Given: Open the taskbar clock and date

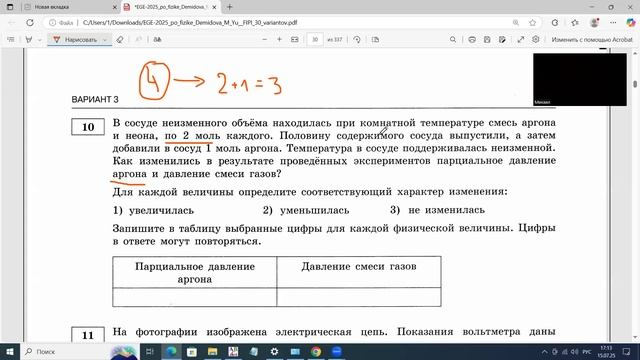Looking at the screenshot, I should point(606,351).
